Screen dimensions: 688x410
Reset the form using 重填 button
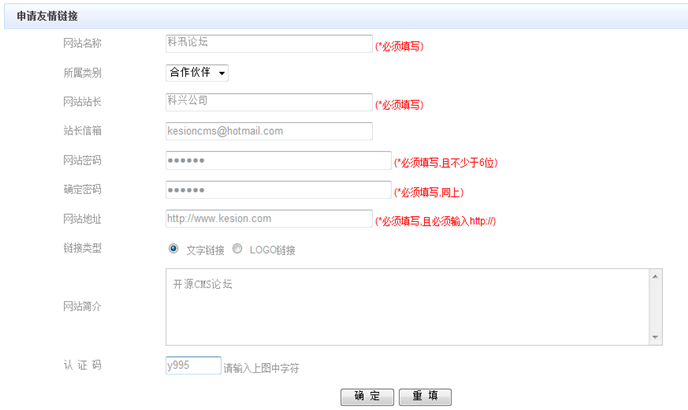[425, 396]
